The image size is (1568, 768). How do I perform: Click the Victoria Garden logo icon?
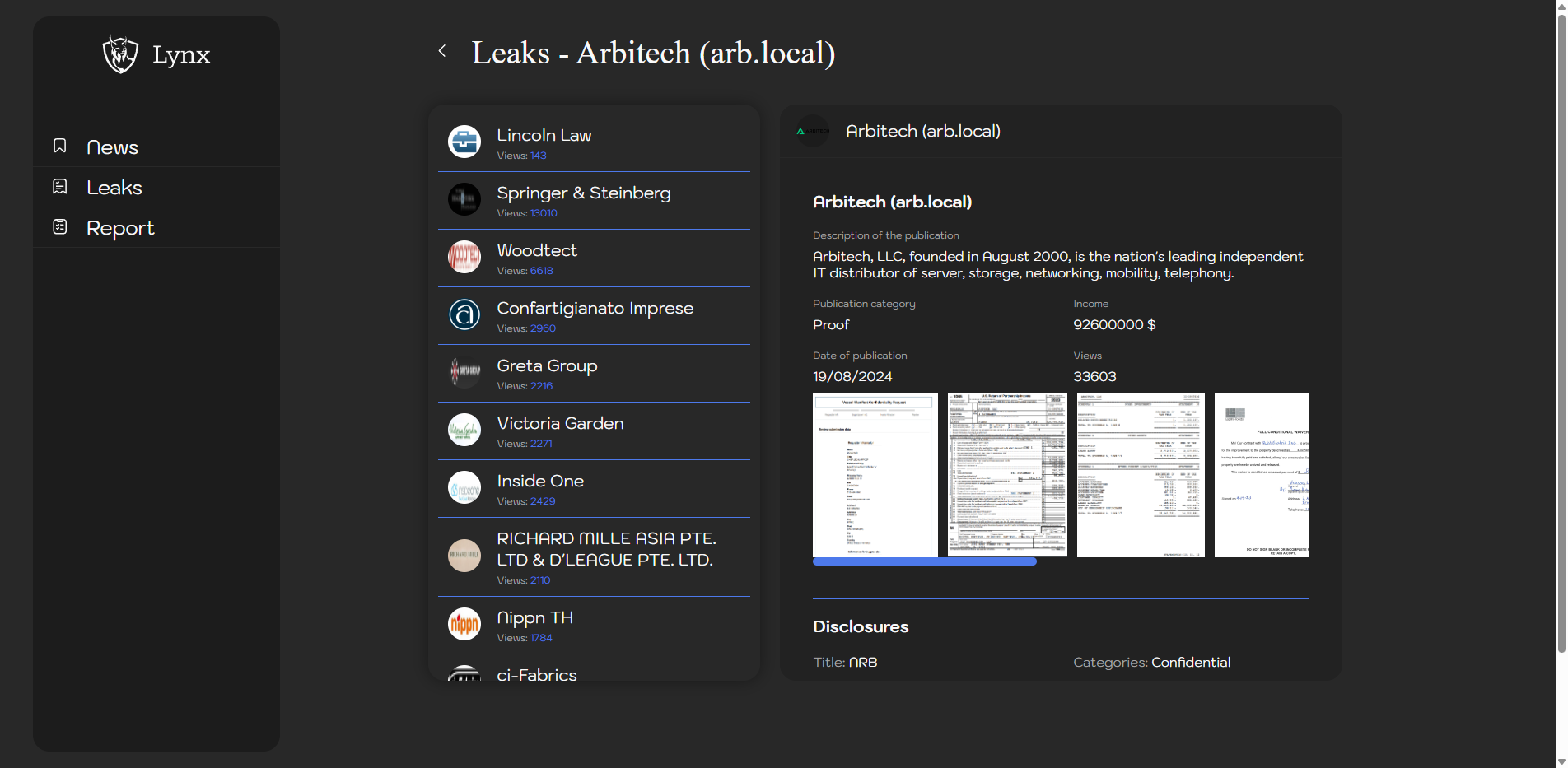click(x=464, y=430)
